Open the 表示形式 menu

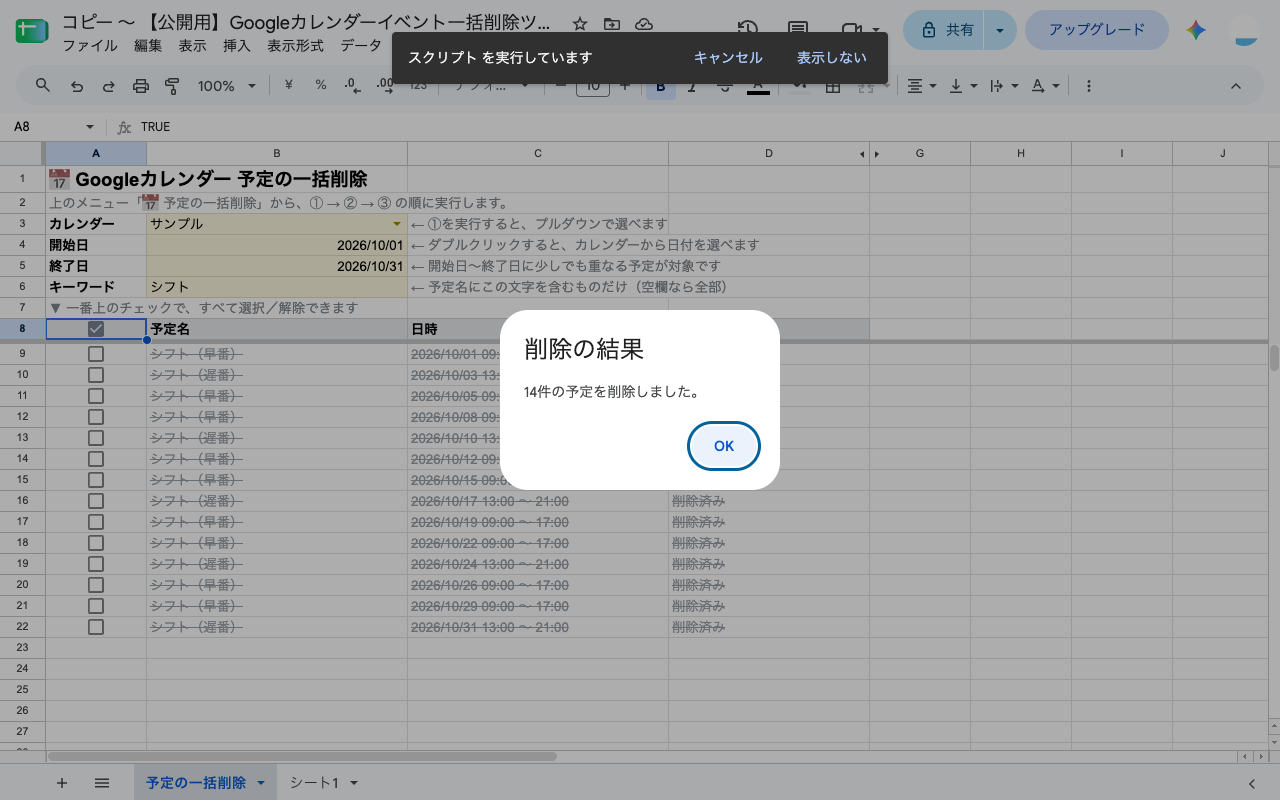(296, 45)
